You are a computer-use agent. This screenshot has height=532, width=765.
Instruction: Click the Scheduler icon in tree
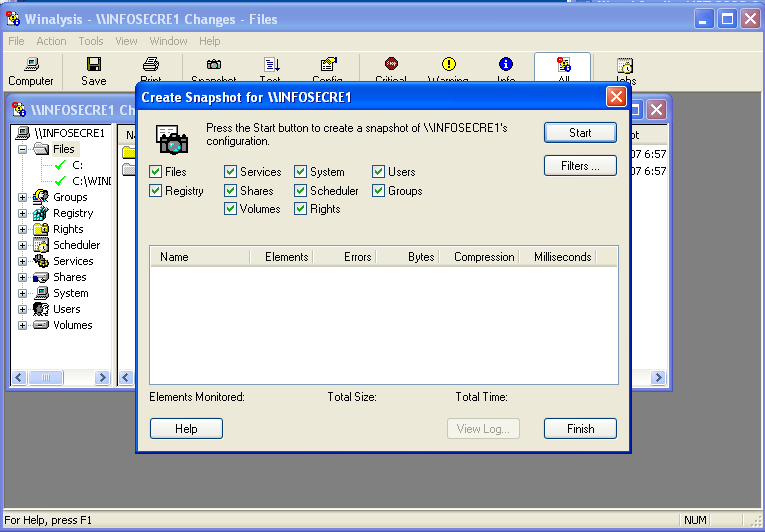tap(40, 245)
